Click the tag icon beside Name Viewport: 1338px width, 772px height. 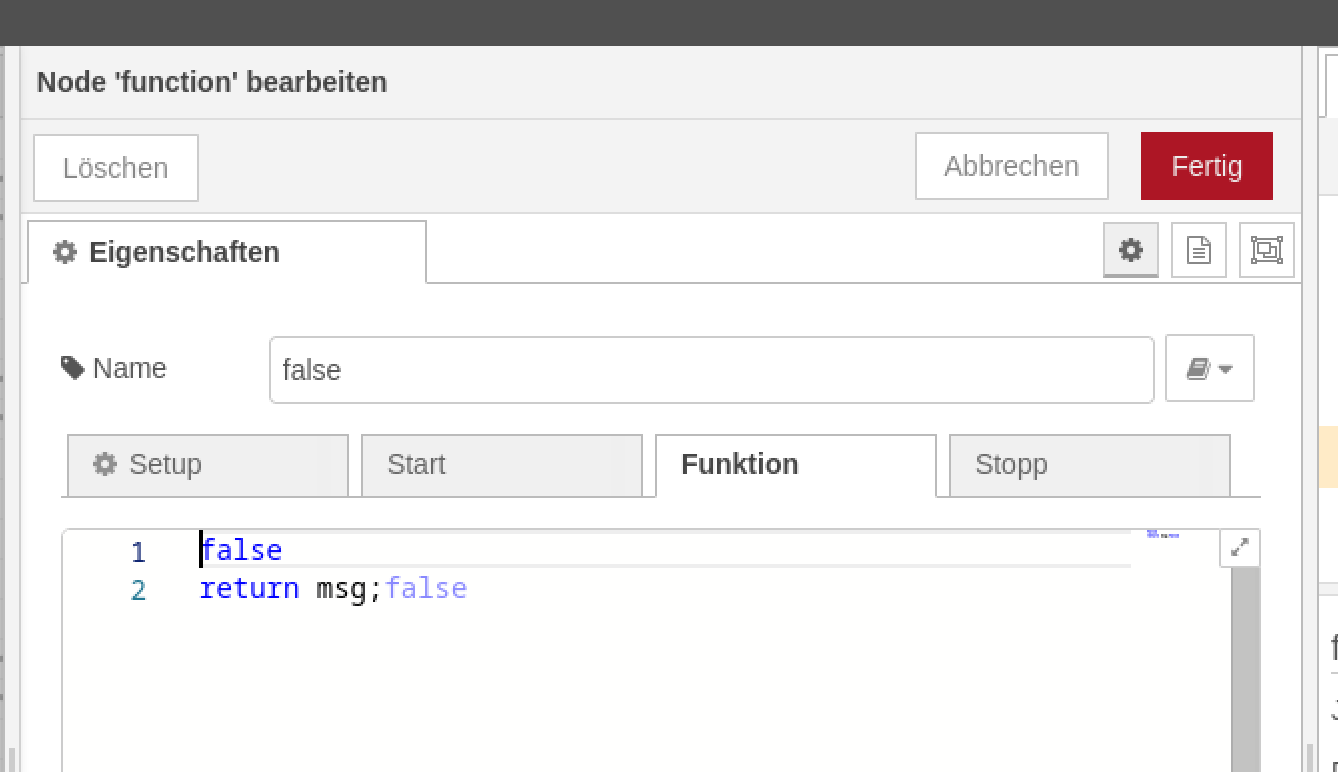click(72, 368)
